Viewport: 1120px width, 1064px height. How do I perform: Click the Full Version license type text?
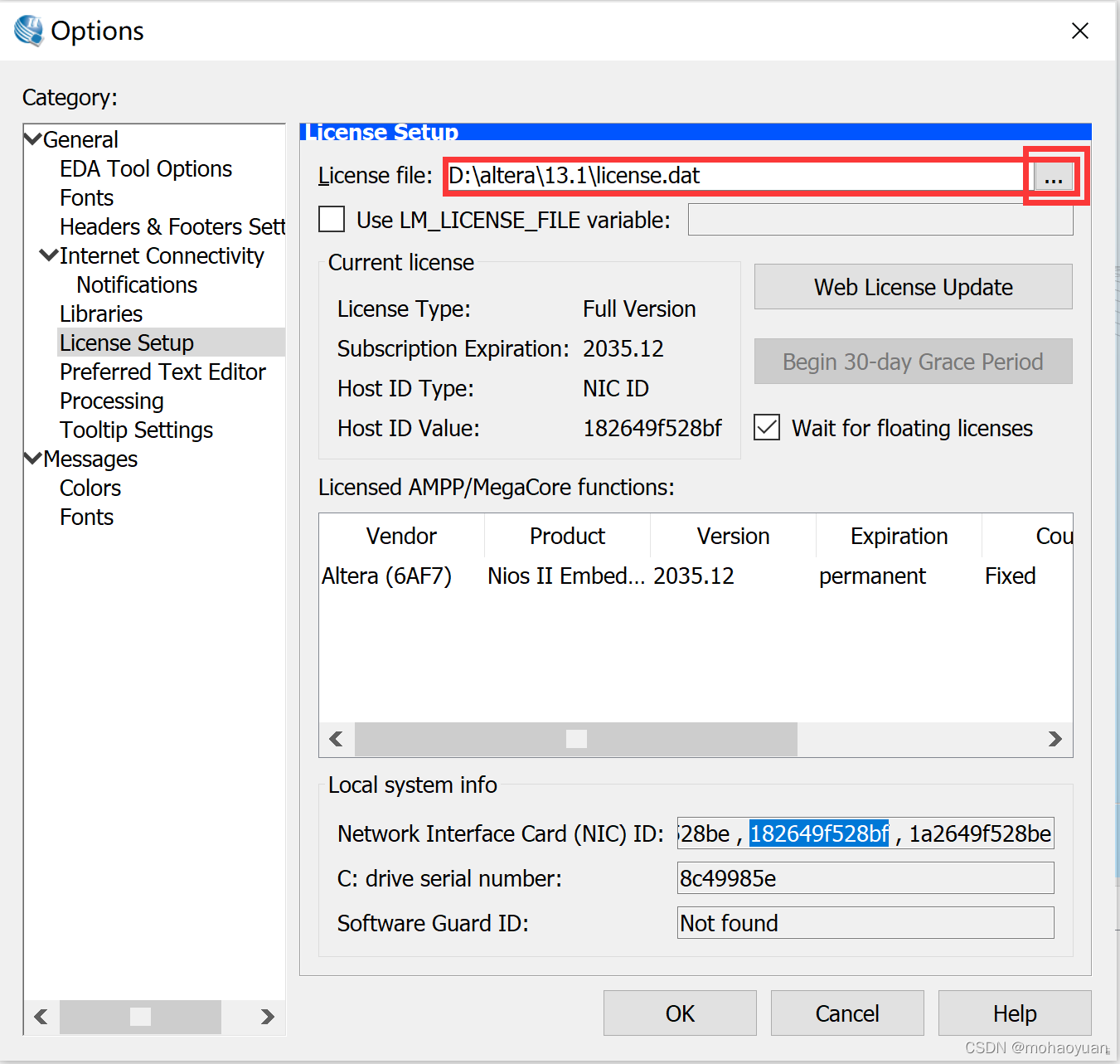click(x=639, y=309)
